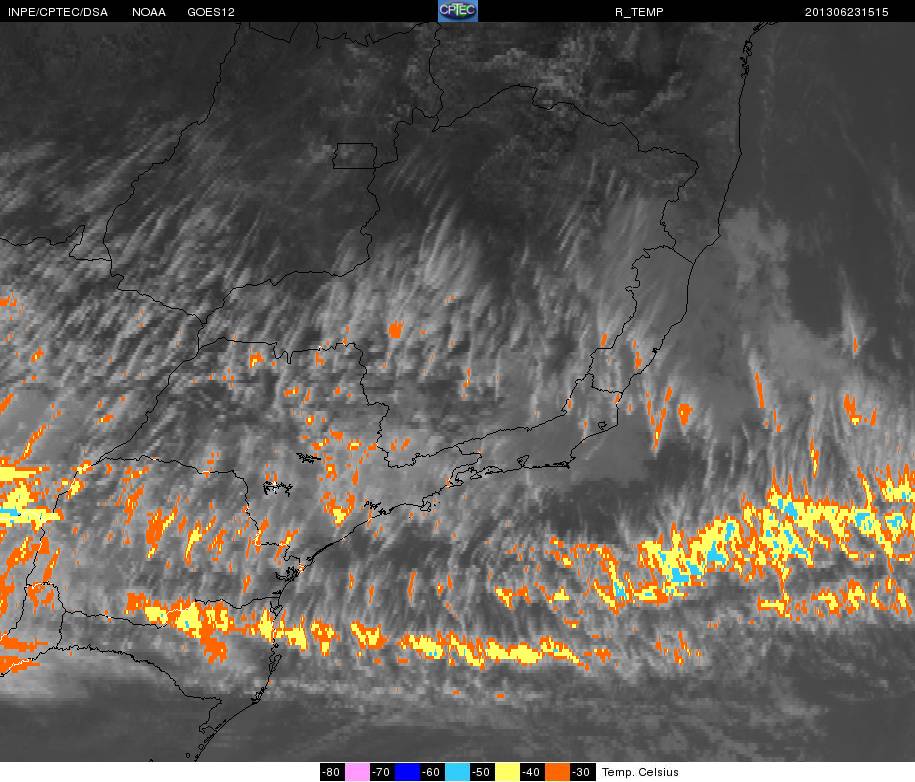Click the -70 legend value
915x782 pixels.
(382, 772)
